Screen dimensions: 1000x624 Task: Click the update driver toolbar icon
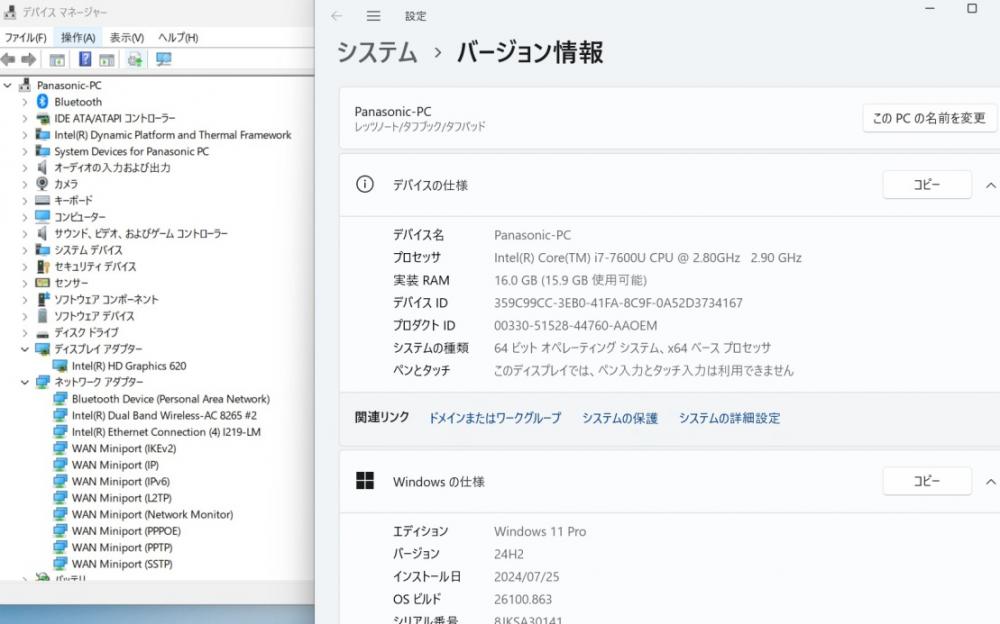pos(135,60)
